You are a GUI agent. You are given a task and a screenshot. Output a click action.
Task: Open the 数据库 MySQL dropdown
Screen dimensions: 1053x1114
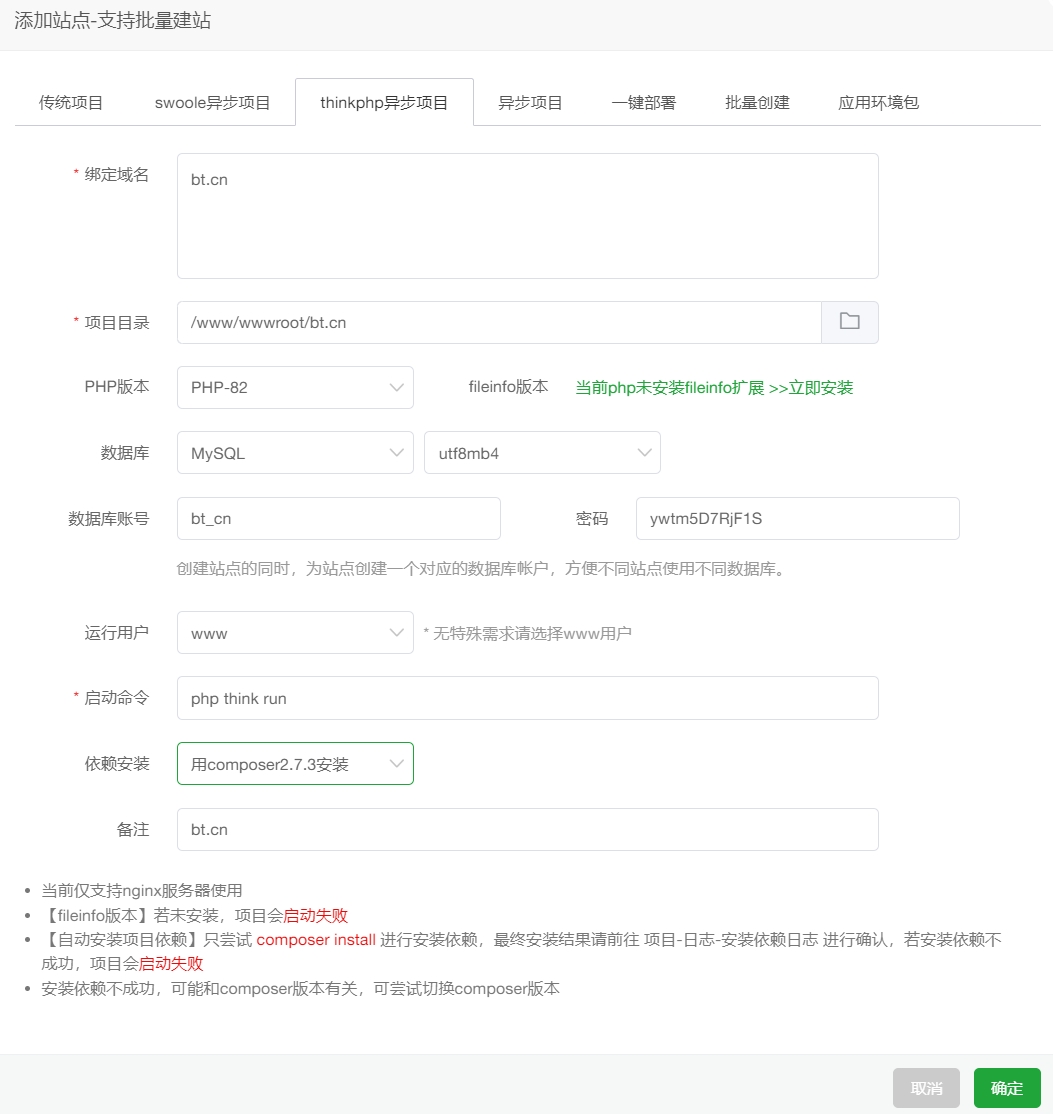(295, 452)
